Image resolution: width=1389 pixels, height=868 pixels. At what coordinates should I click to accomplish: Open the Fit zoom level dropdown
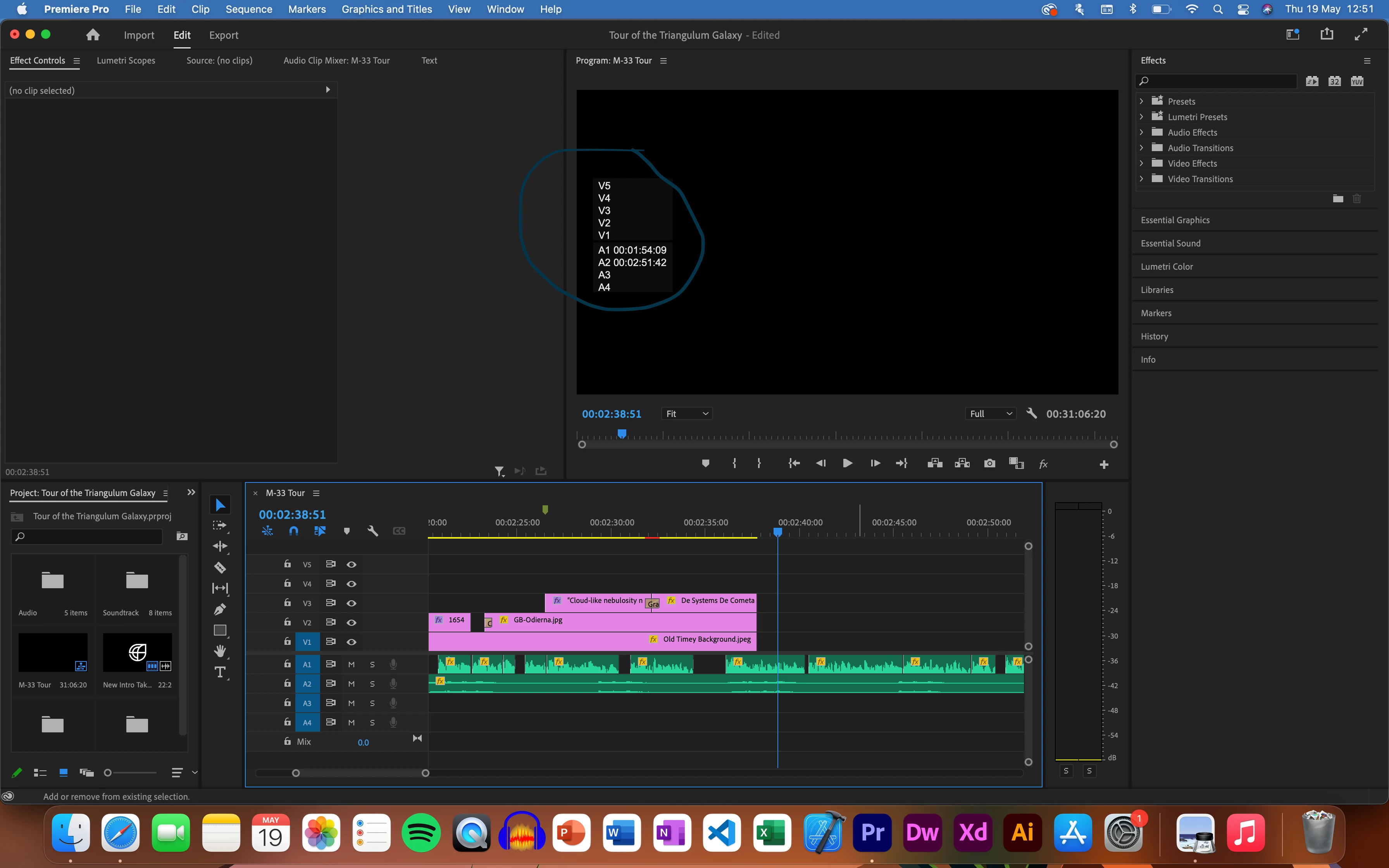click(686, 414)
